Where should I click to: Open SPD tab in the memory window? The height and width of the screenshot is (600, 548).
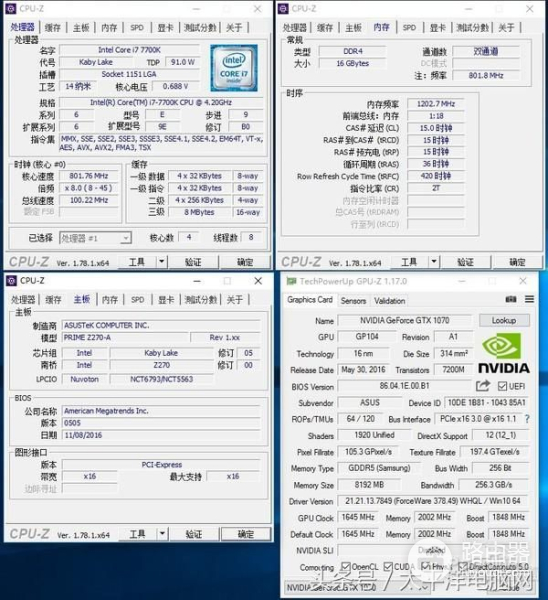409,28
